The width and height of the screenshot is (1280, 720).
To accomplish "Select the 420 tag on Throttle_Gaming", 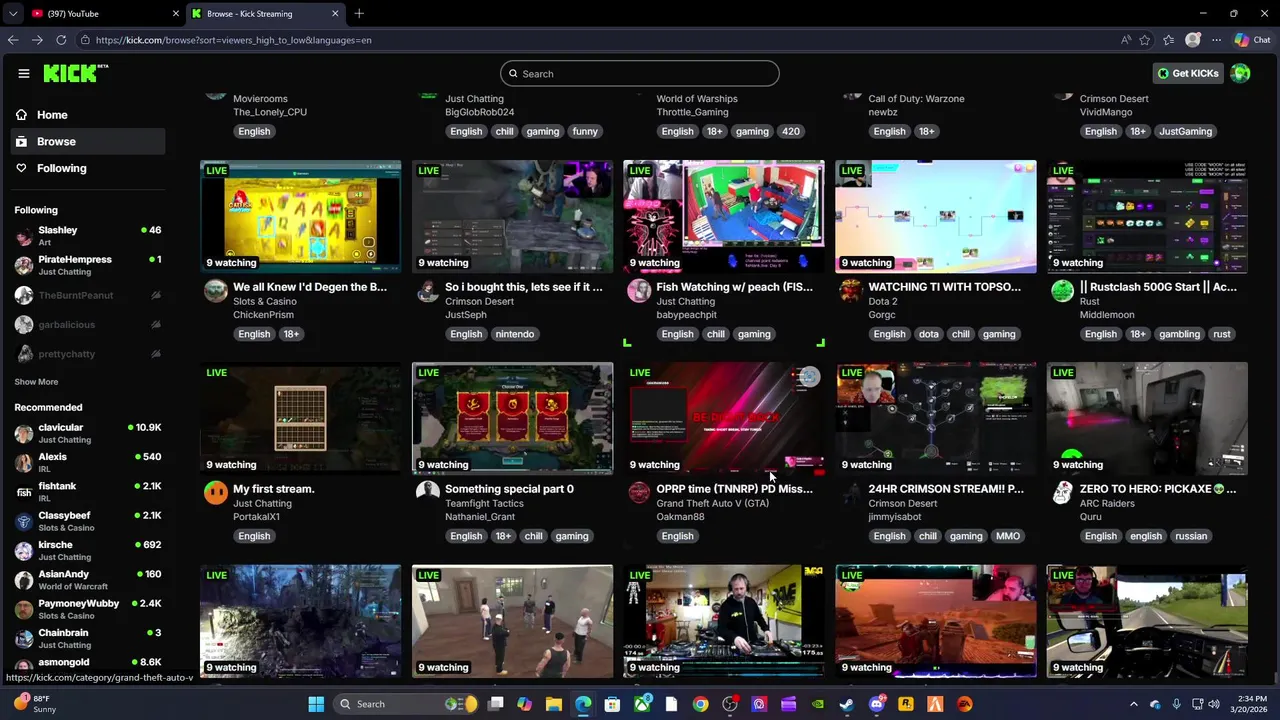I will click(x=790, y=131).
